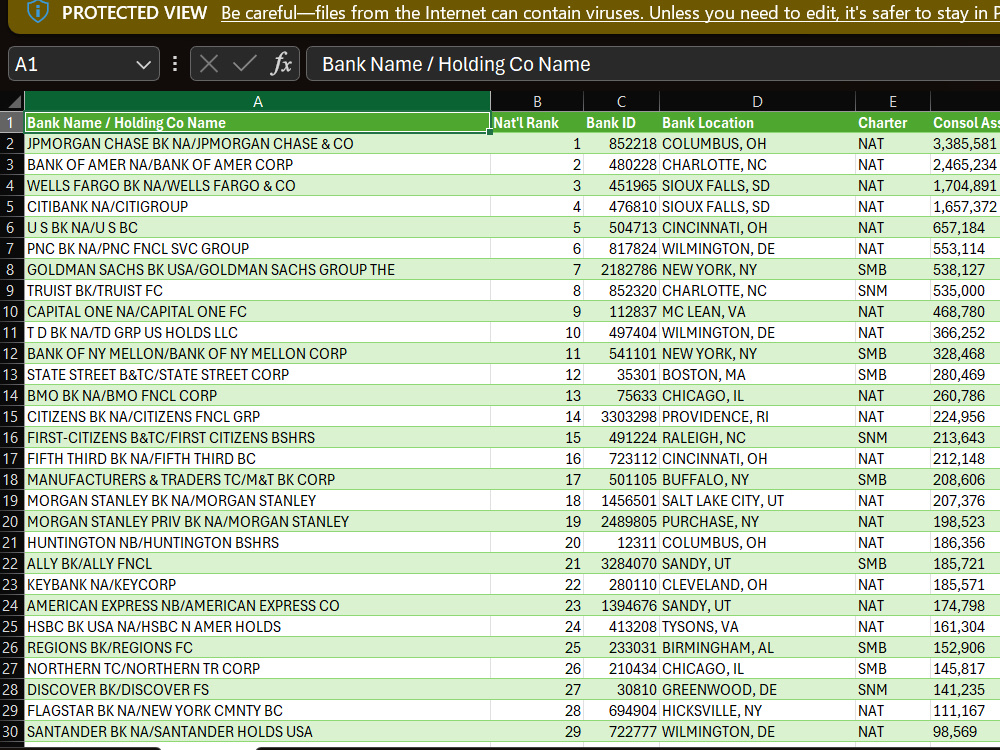
Task: Select column C header
Action: 621,101
